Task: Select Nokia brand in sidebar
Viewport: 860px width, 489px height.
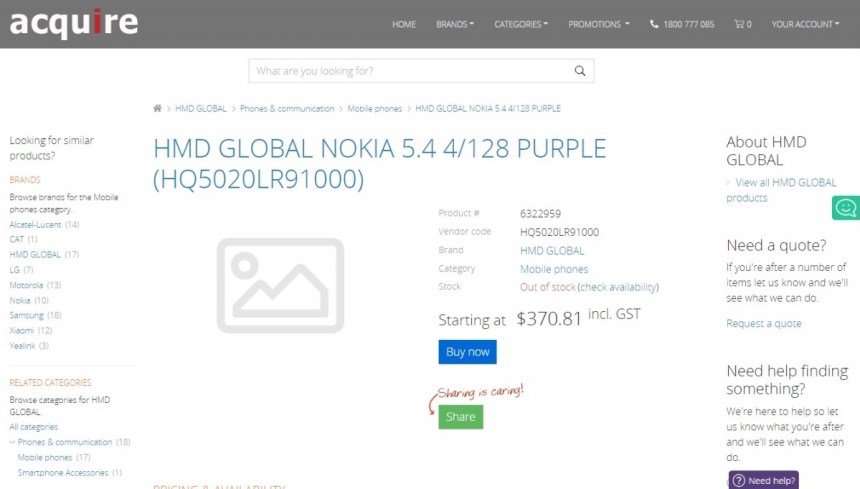Action: (x=20, y=300)
